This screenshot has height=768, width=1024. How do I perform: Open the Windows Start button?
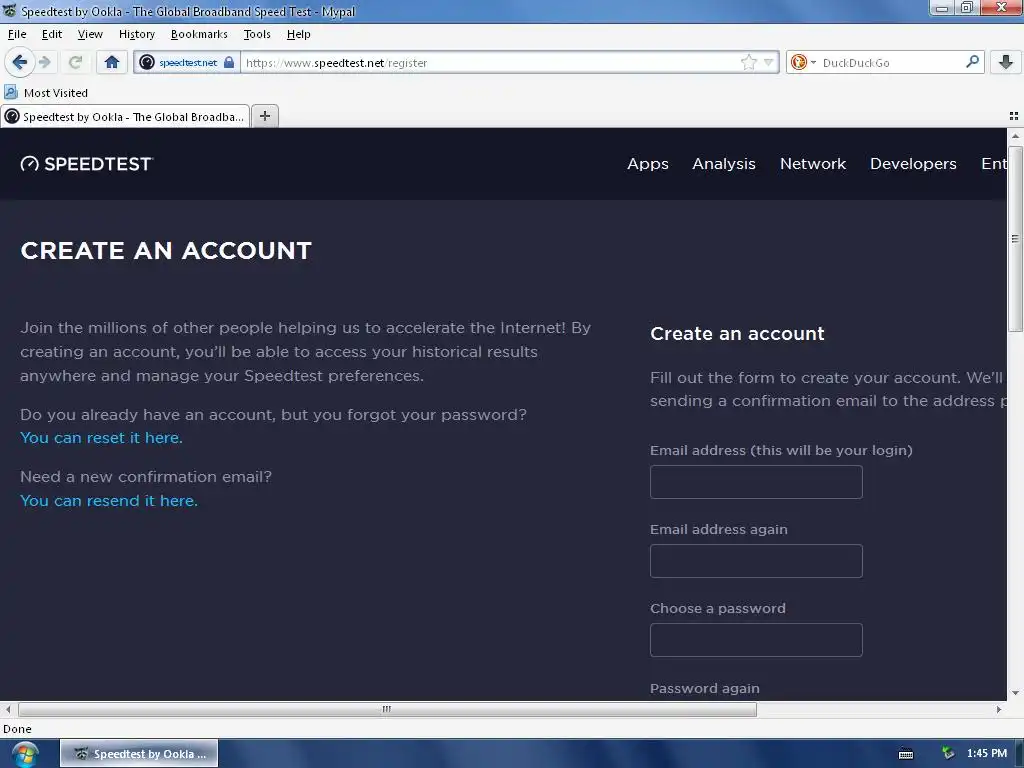pos(24,754)
